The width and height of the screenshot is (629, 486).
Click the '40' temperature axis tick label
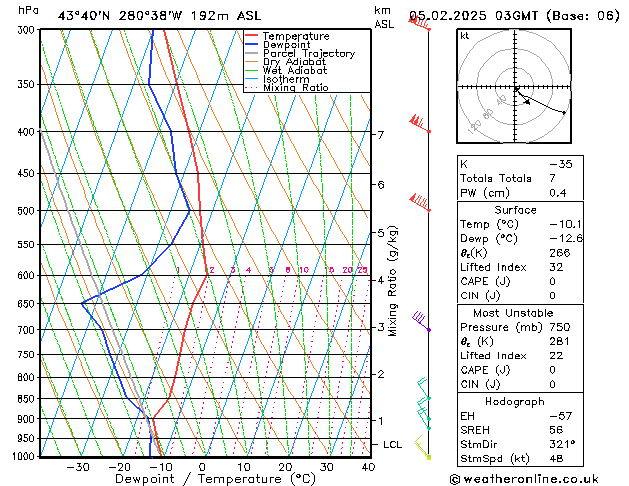click(368, 467)
